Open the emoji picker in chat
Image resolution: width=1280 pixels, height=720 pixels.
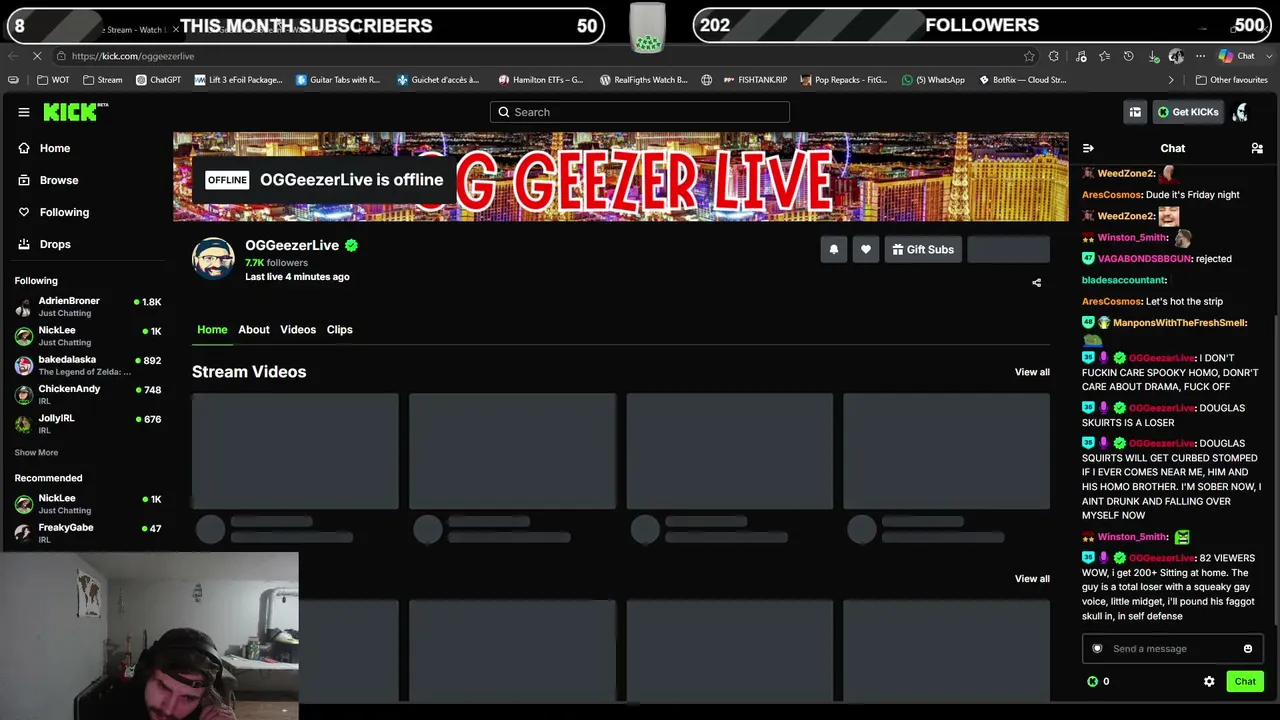point(1248,649)
